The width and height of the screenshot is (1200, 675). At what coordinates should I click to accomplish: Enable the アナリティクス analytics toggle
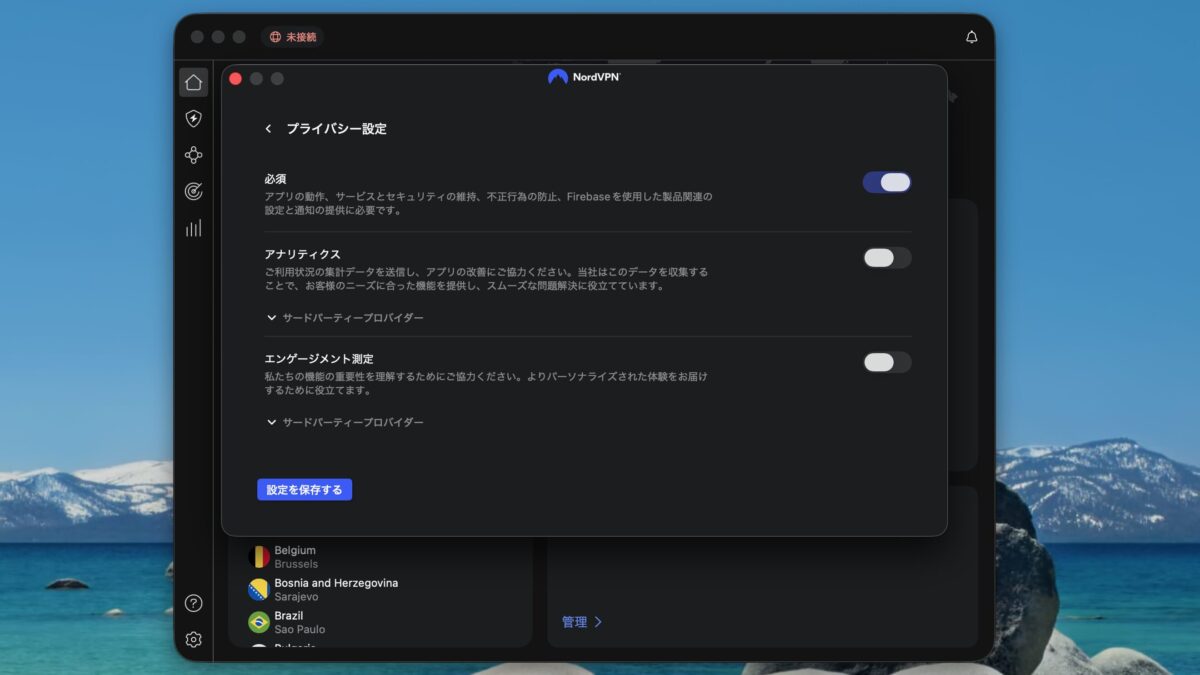886,257
